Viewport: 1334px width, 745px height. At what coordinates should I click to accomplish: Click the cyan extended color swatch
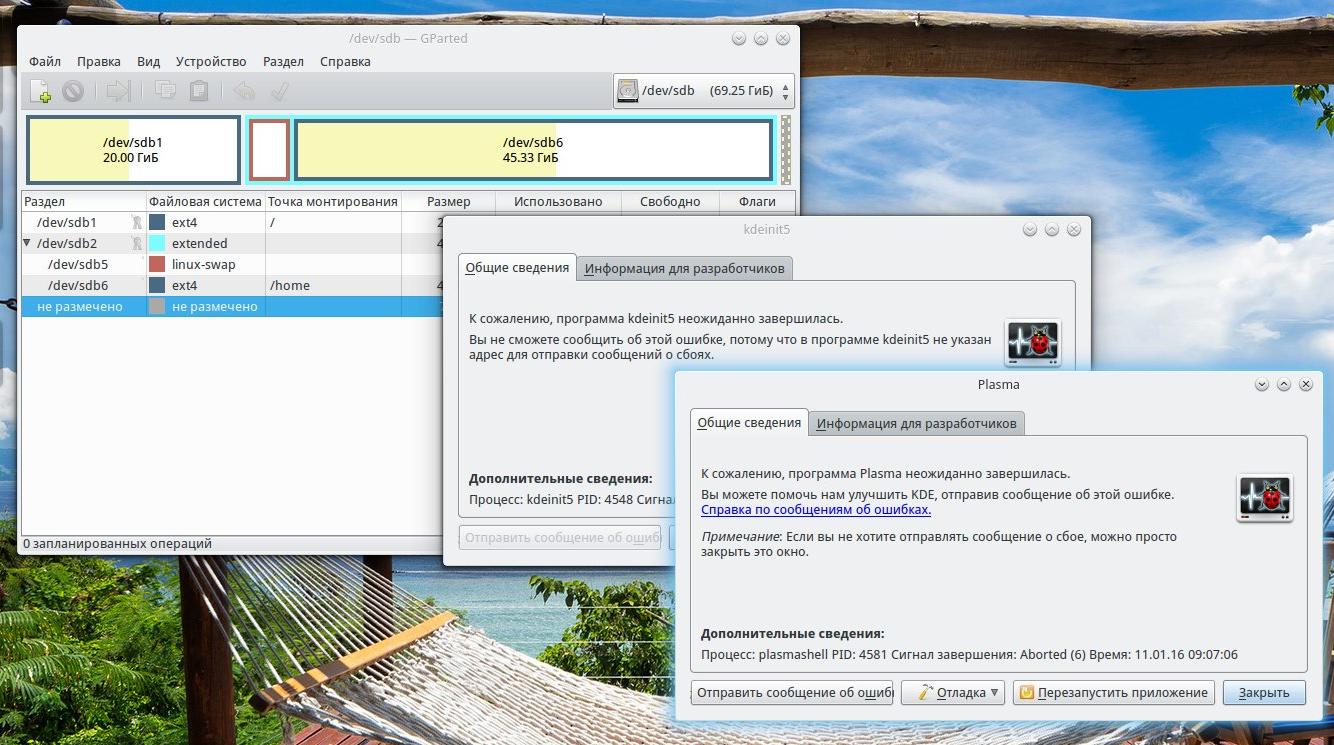coord(157,243)
